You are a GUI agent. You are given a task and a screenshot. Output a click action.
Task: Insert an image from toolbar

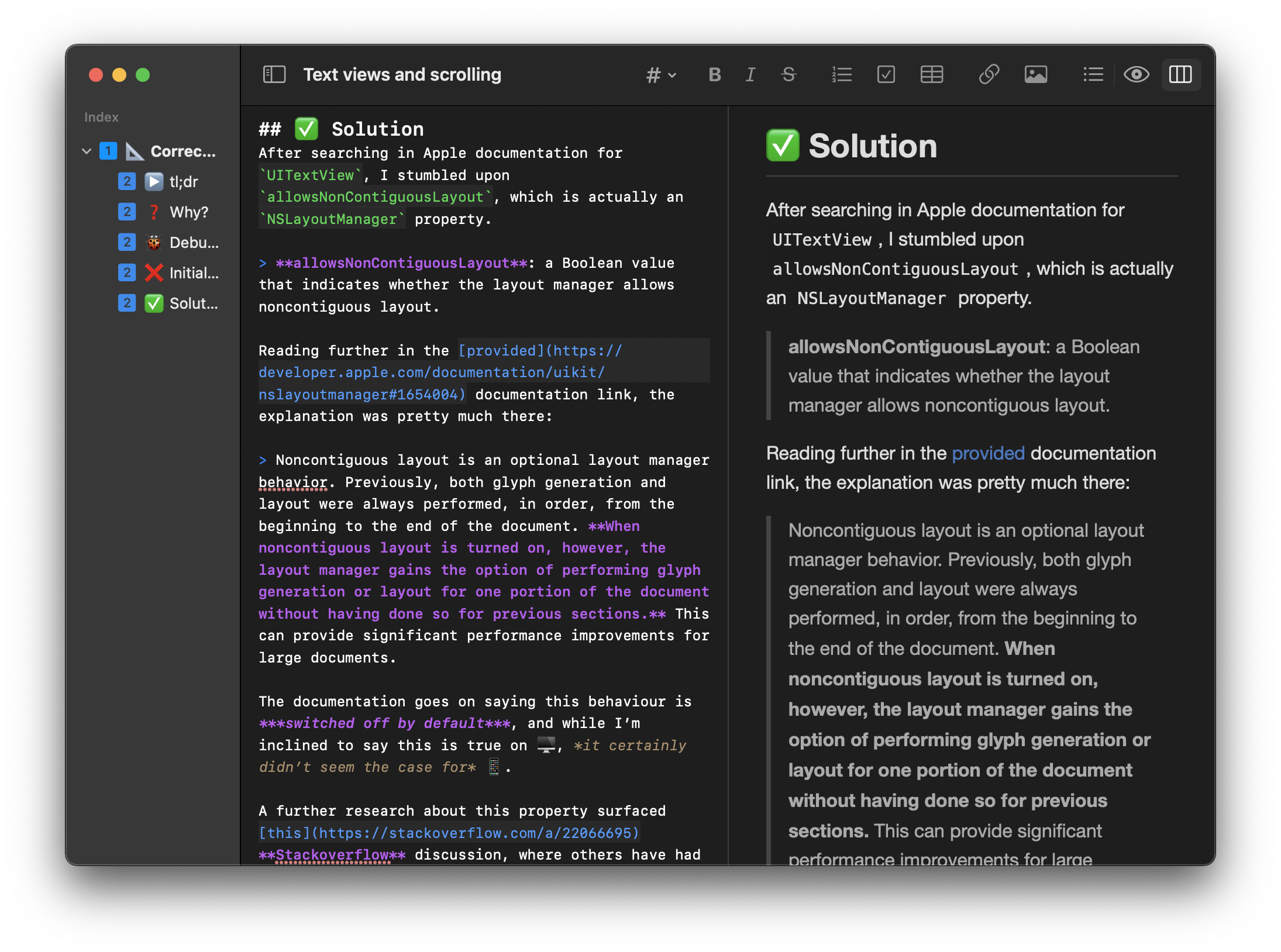click(x=1035, y=74)
